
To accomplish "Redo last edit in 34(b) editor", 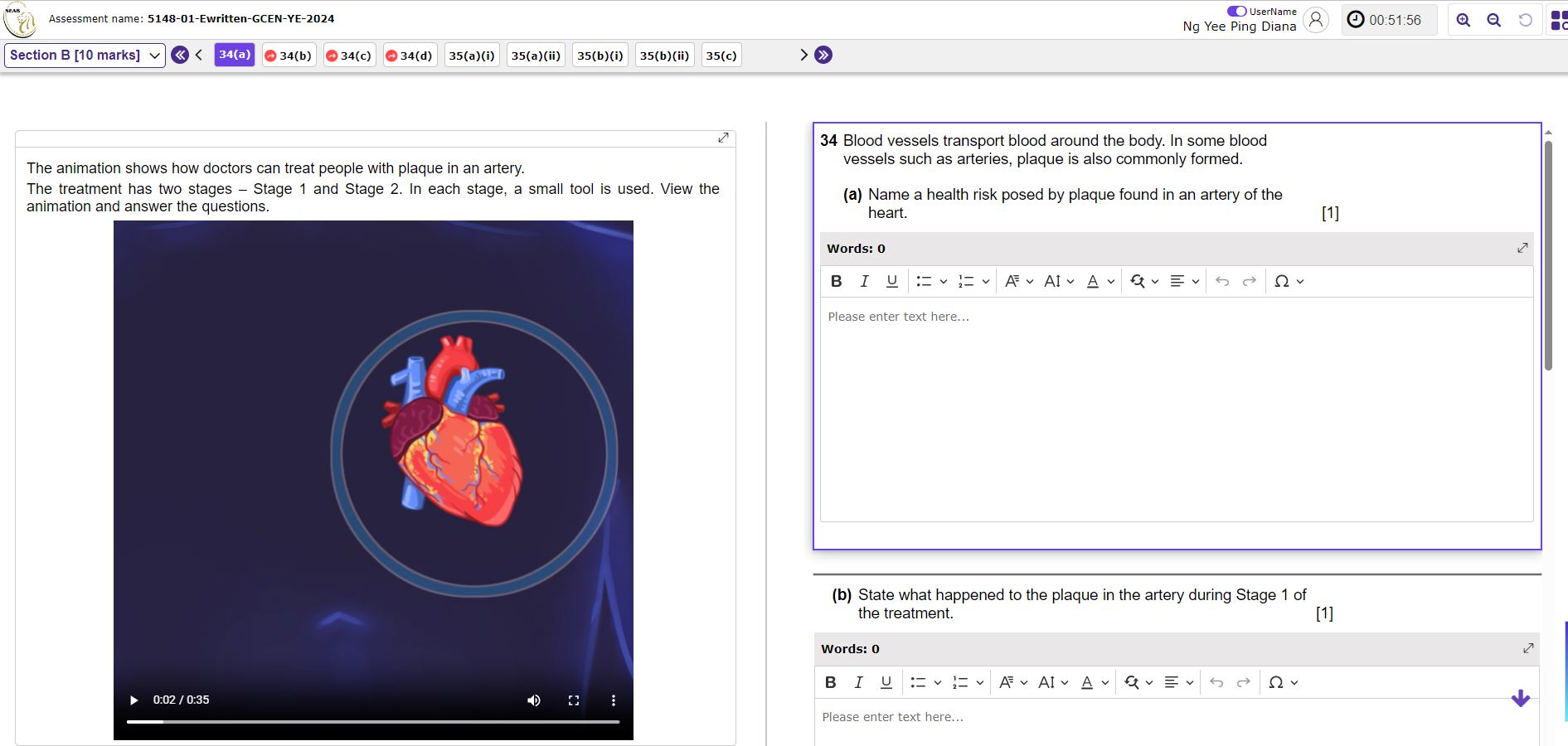I will 1244,682.
